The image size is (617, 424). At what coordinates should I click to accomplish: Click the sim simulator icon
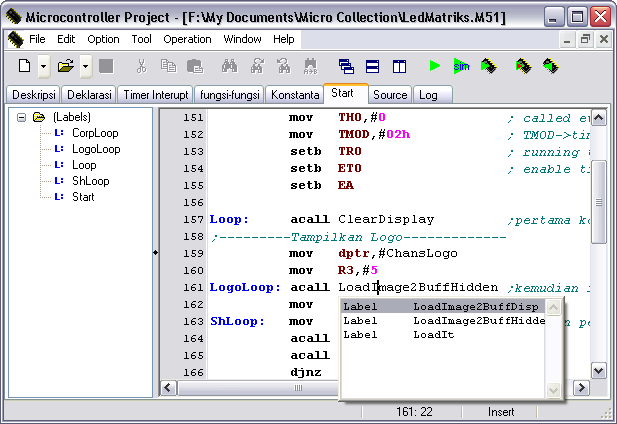[x=461, y=66]
